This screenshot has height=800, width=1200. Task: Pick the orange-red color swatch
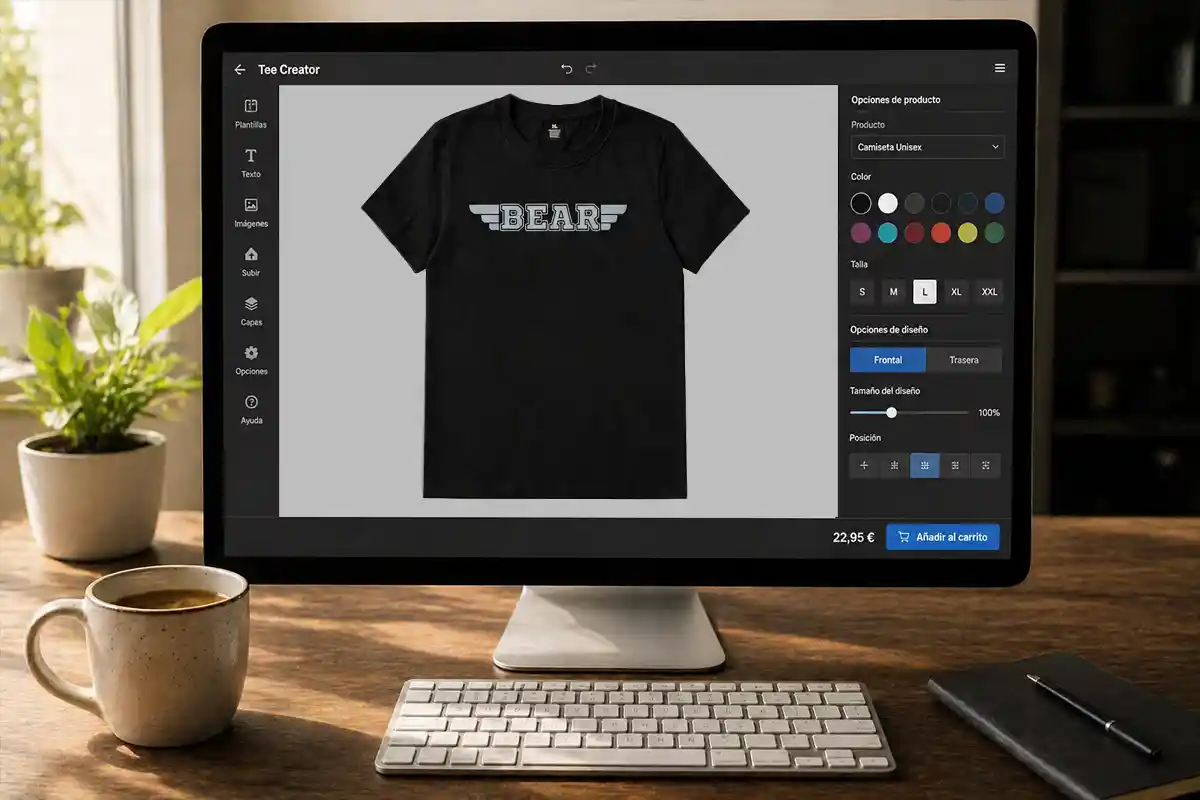941,233
